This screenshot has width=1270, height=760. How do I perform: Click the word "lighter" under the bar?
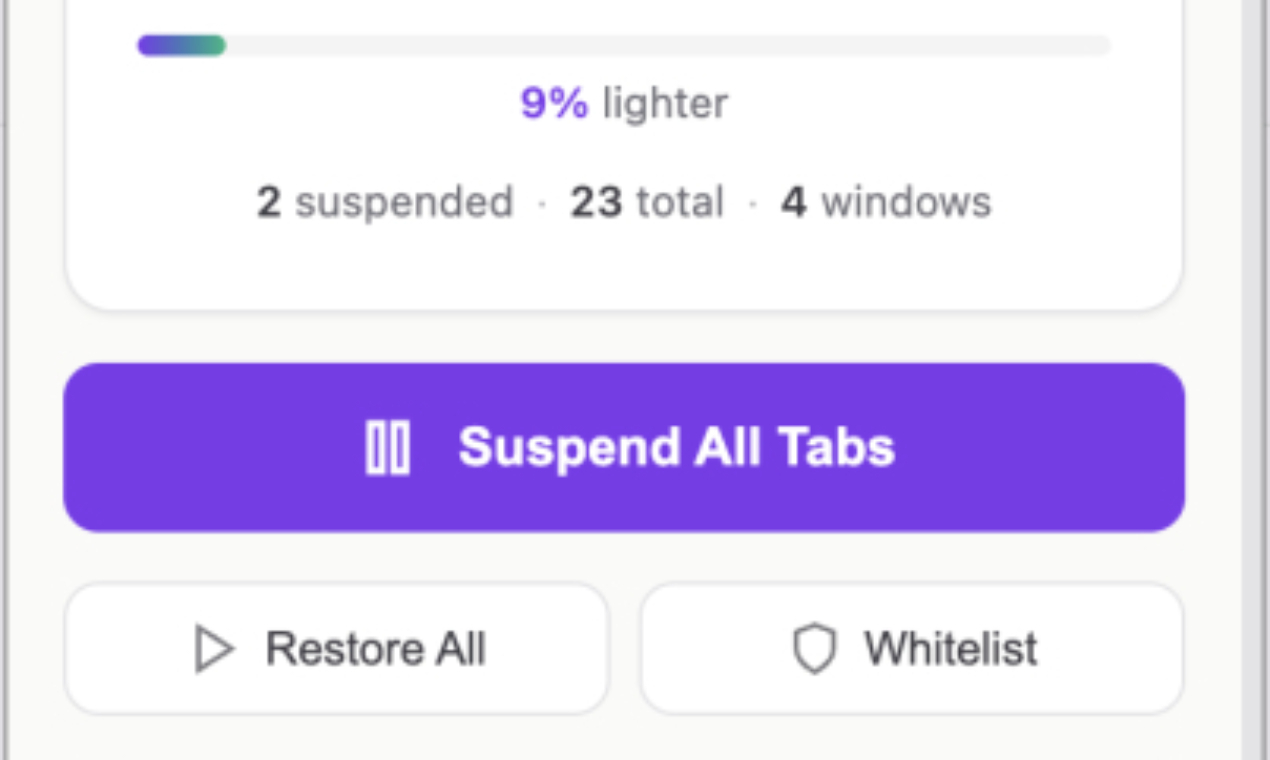665,103
